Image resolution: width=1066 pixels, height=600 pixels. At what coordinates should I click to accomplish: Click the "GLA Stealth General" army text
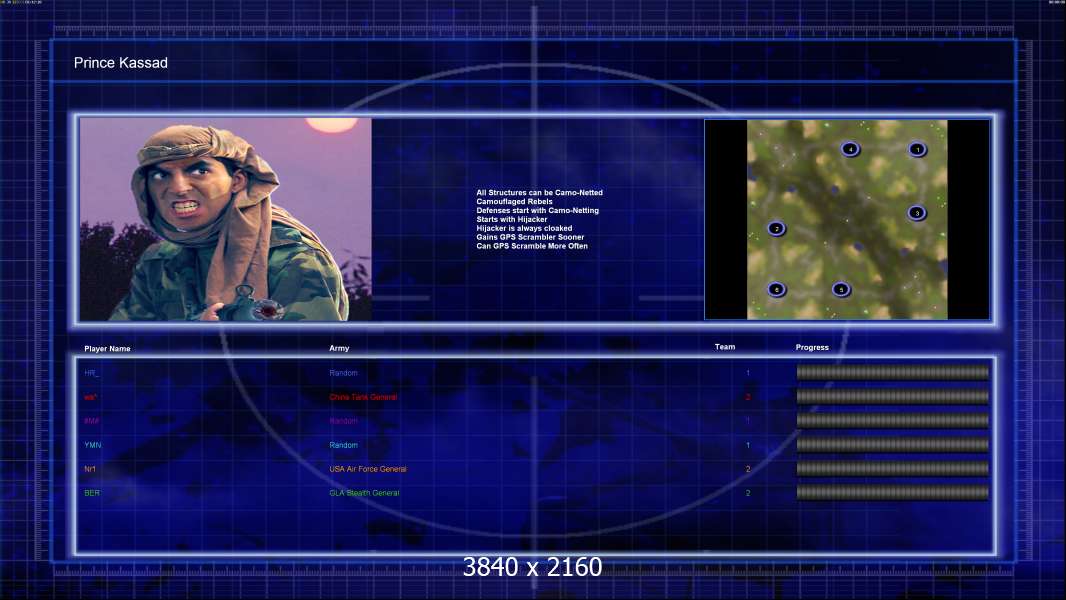tap(364, 493)
